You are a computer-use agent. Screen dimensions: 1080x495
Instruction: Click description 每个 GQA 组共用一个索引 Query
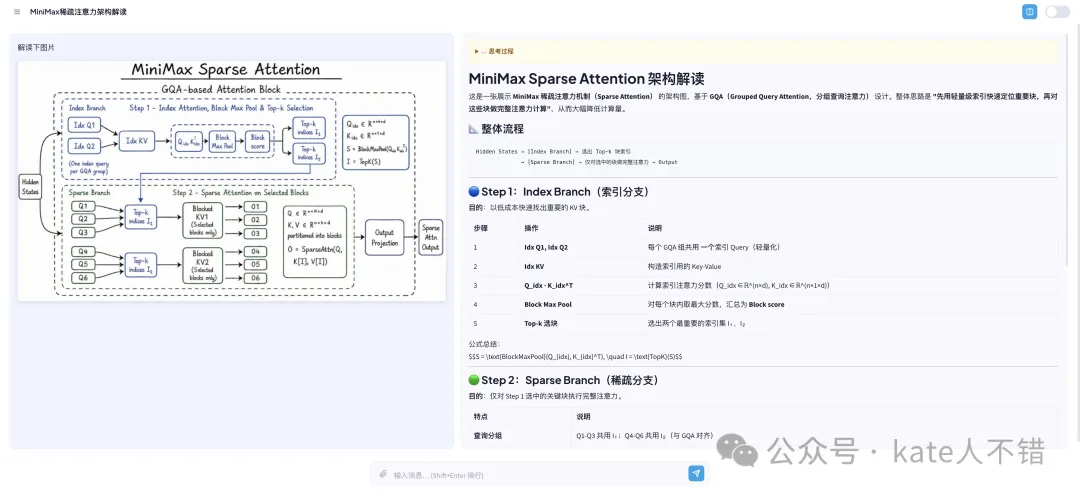tap(714, 247)
